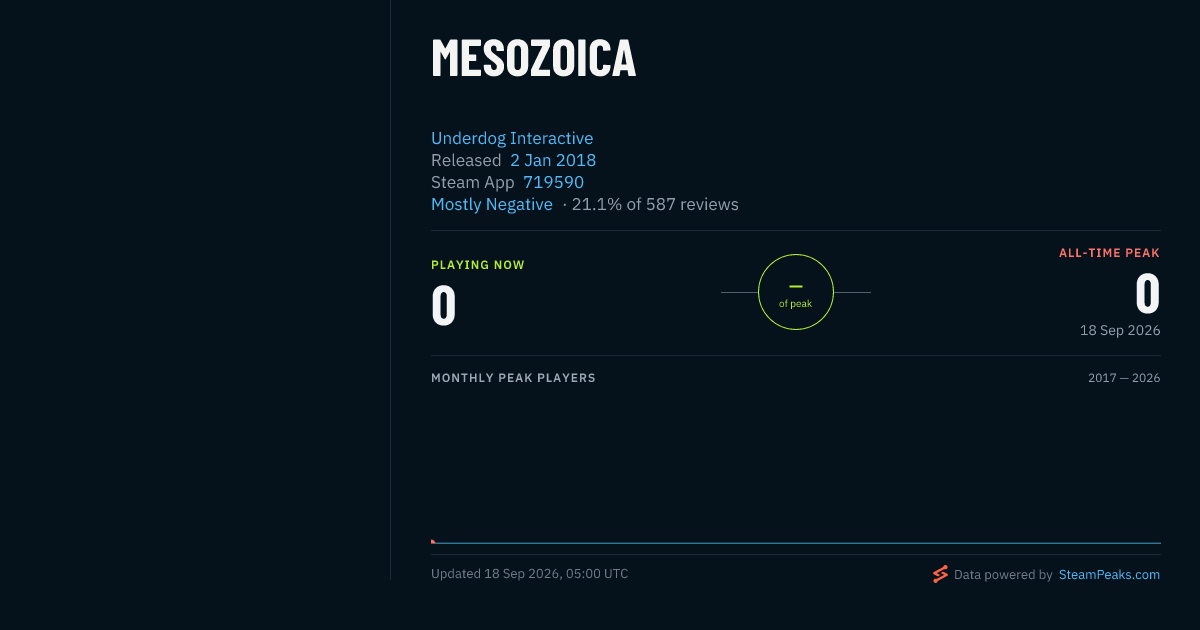
Task: Click the All-Time Peak value zero
Action: click(x=1147, y=294)
